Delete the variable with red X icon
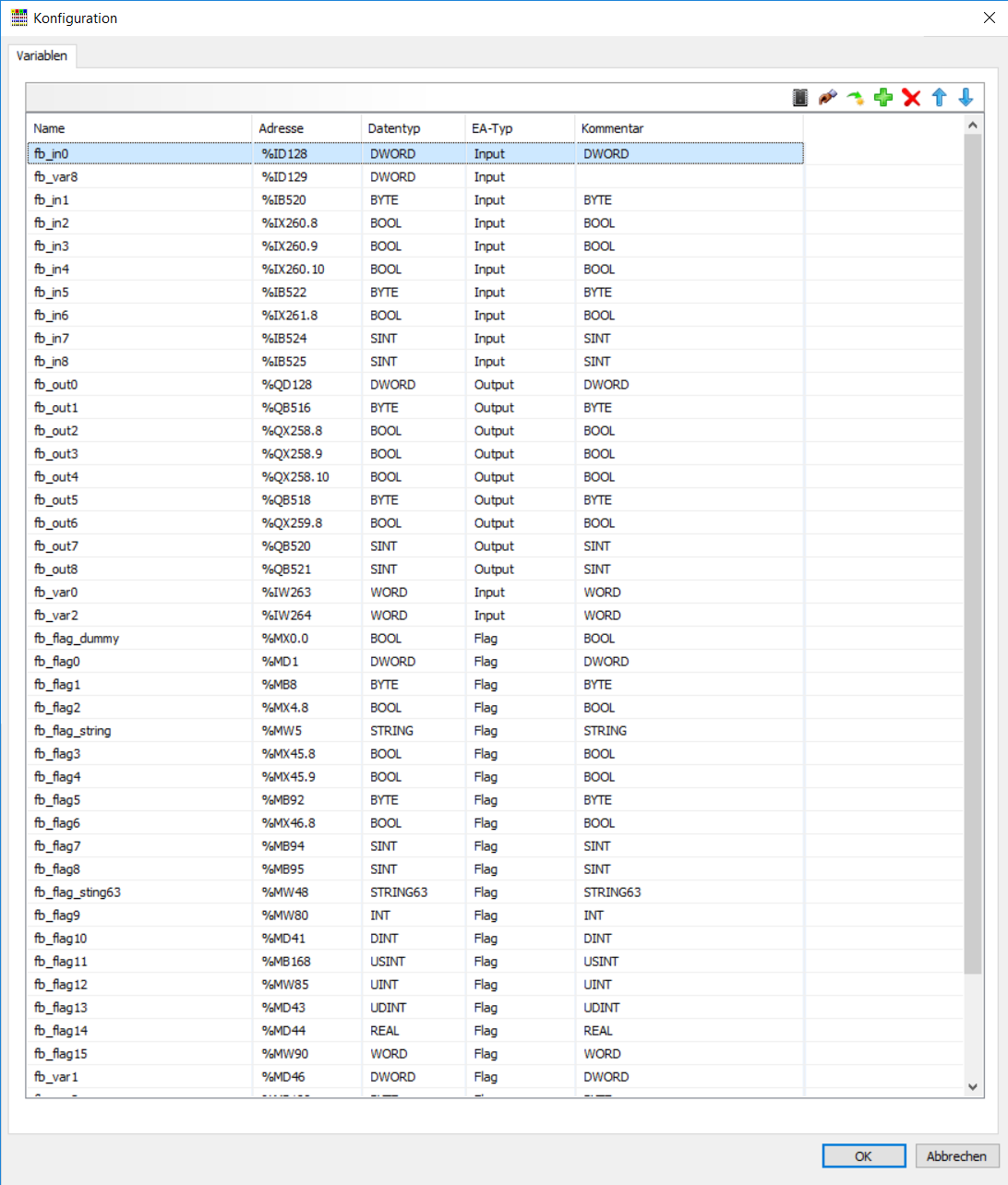The image size is (1008, 1185). pos(911,97)
